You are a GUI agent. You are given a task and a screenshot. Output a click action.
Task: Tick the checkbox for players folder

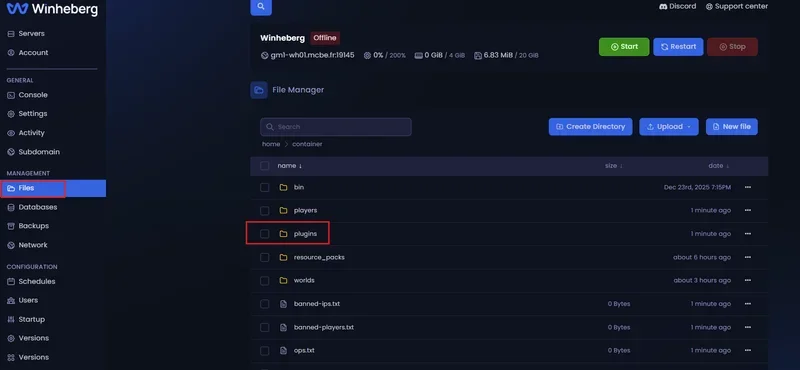(264, 210)
